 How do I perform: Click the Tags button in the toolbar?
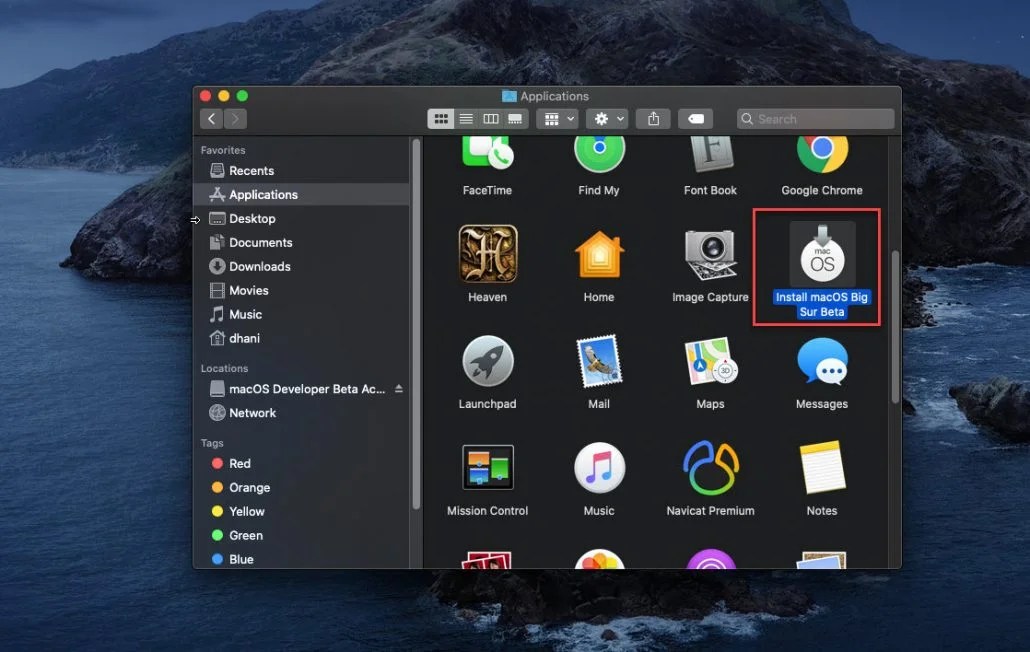[x=696, y=118]
